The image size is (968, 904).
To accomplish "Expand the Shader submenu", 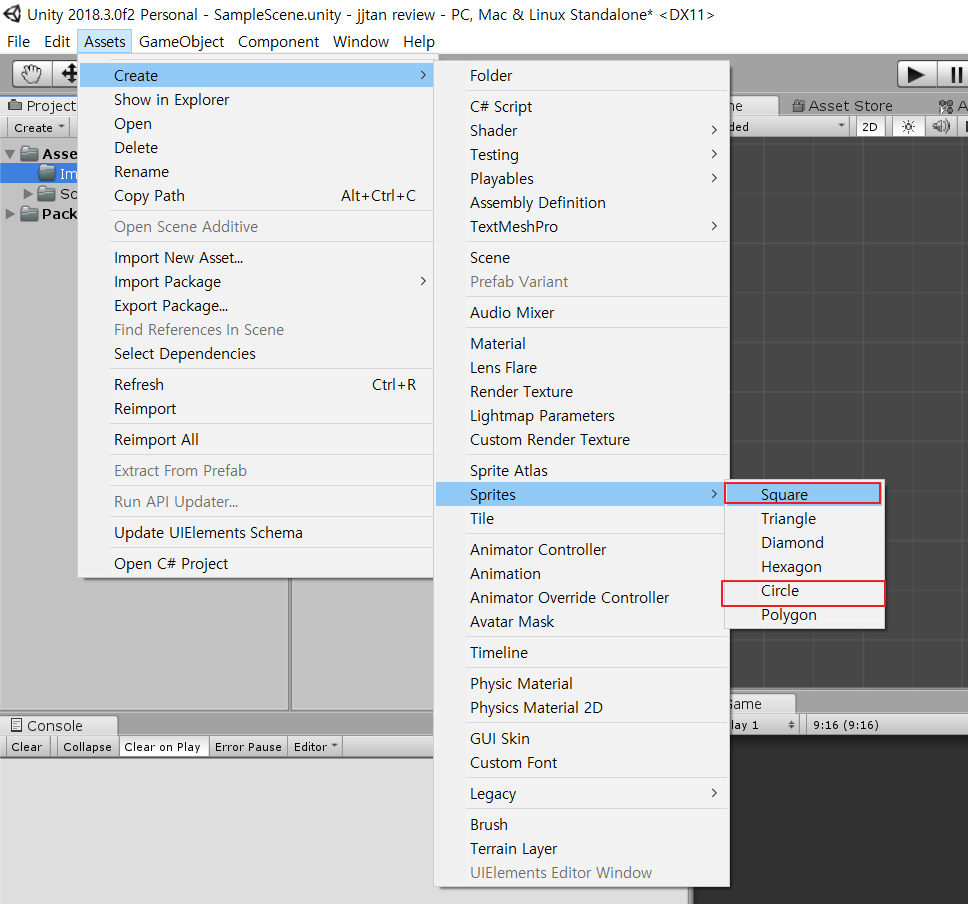I will click(582, 131).
